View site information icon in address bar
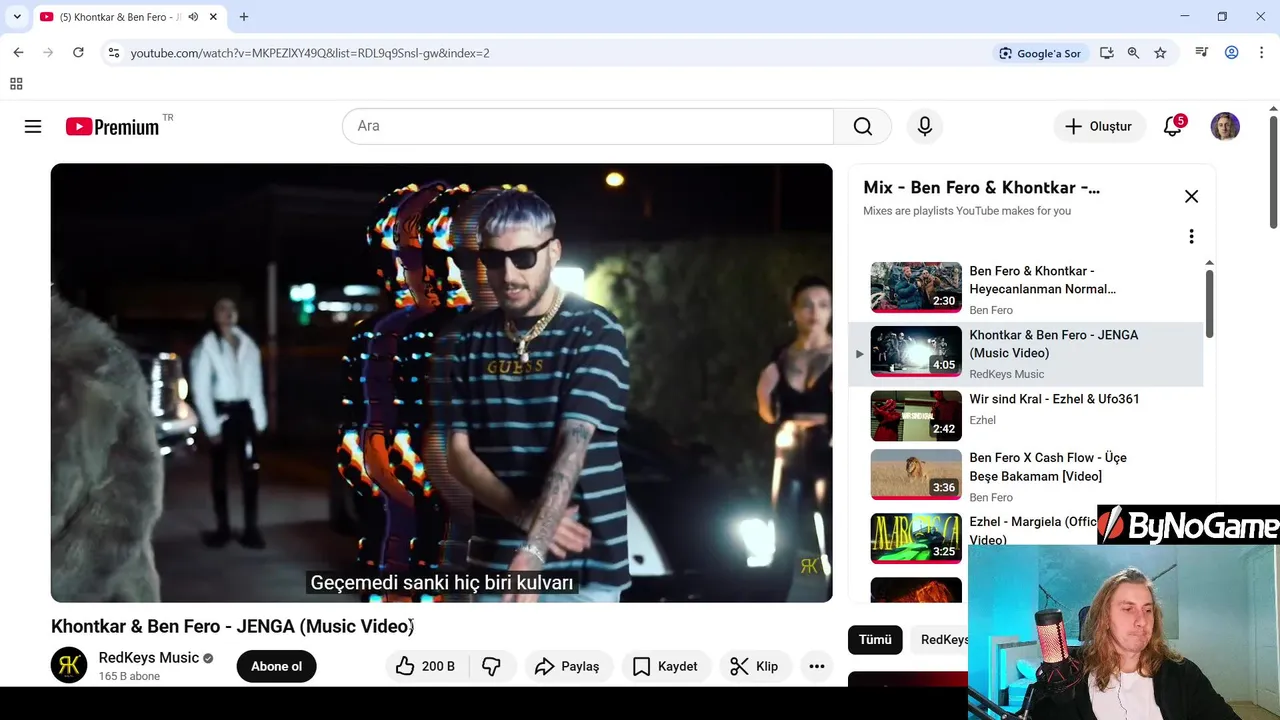Image resolution: width=1280 pixels, height=720 pixels. [x=114, y=53]
